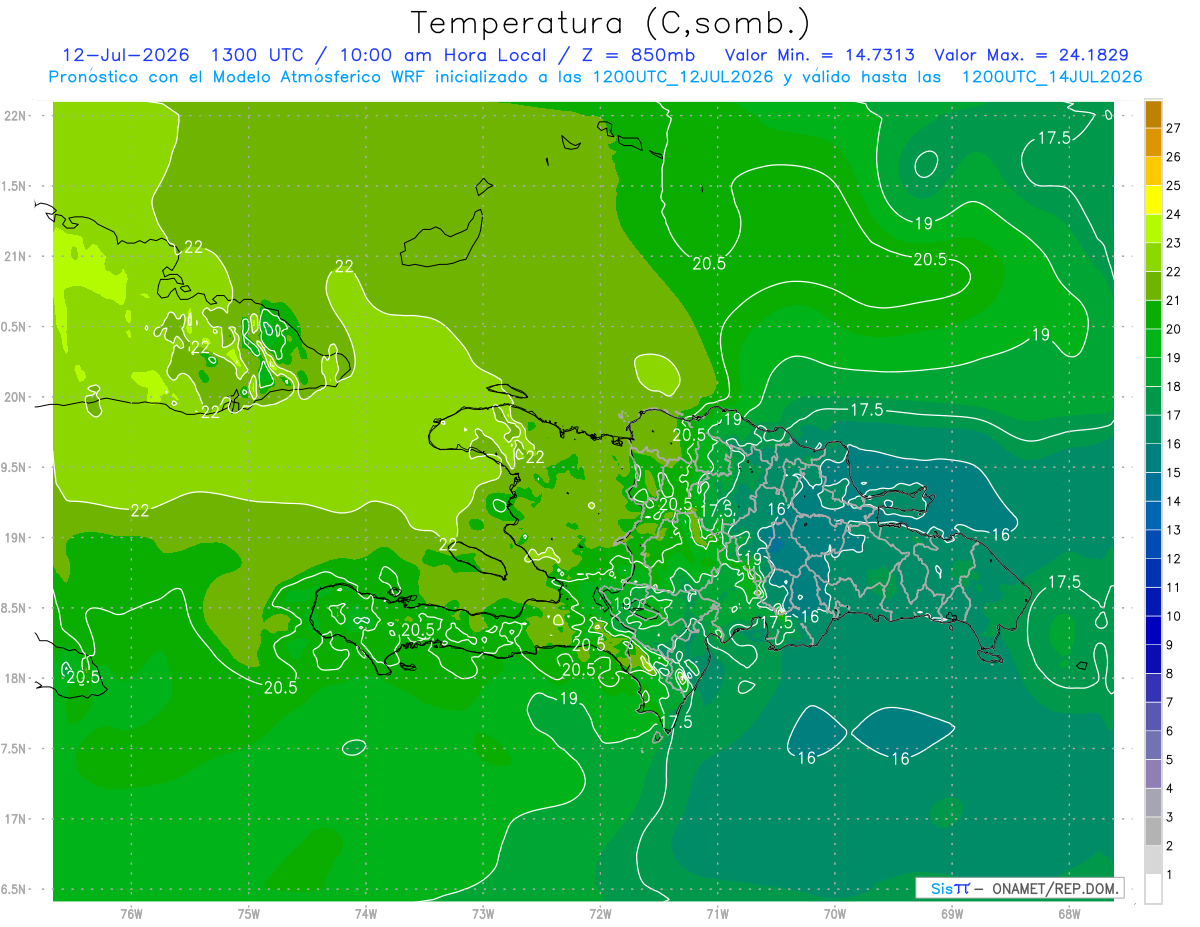
Task: Click the "73W" longitude axis label
Action: click(483, 913)
